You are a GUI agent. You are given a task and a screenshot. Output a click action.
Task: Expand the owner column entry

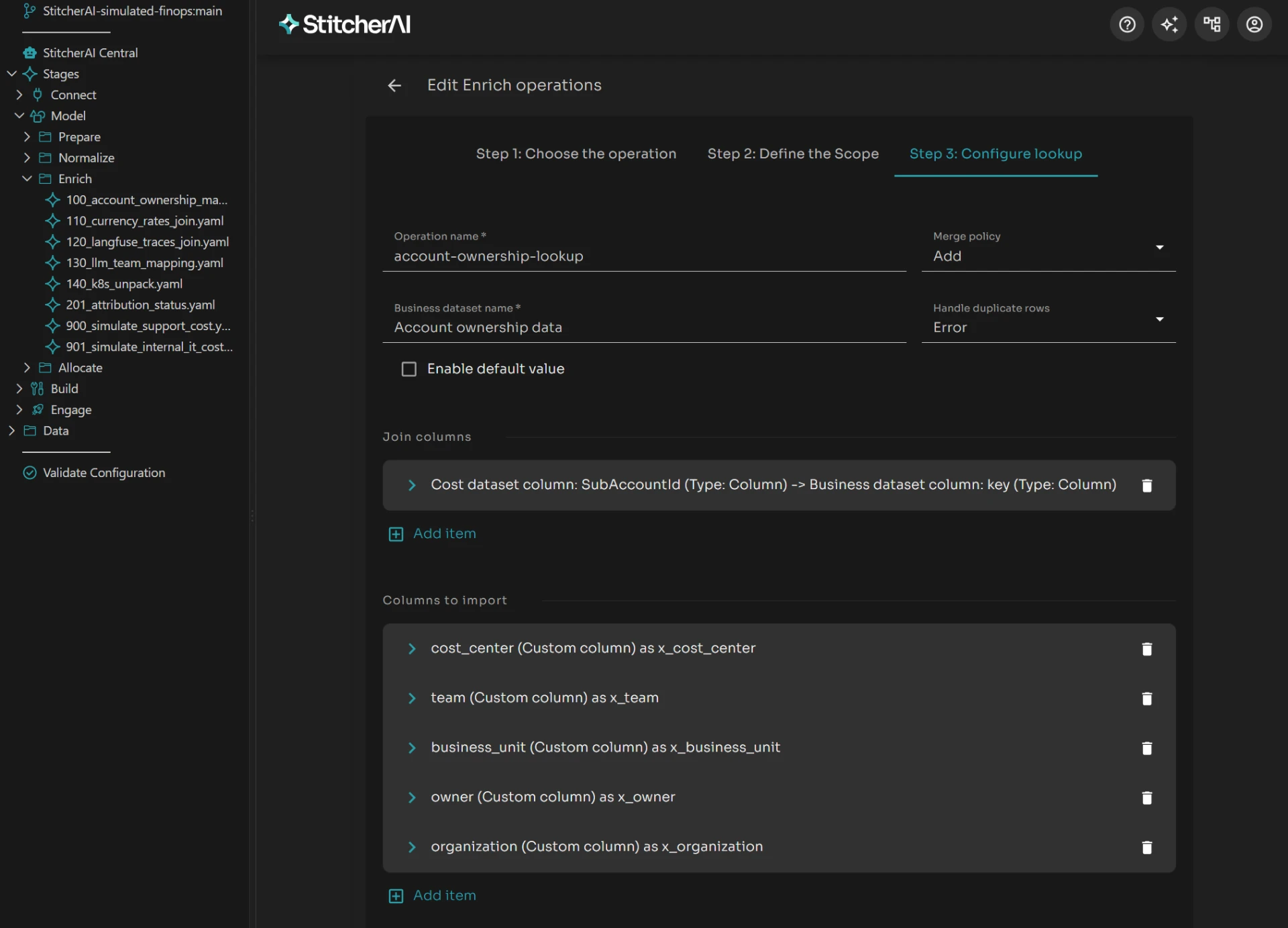[412, 798]
